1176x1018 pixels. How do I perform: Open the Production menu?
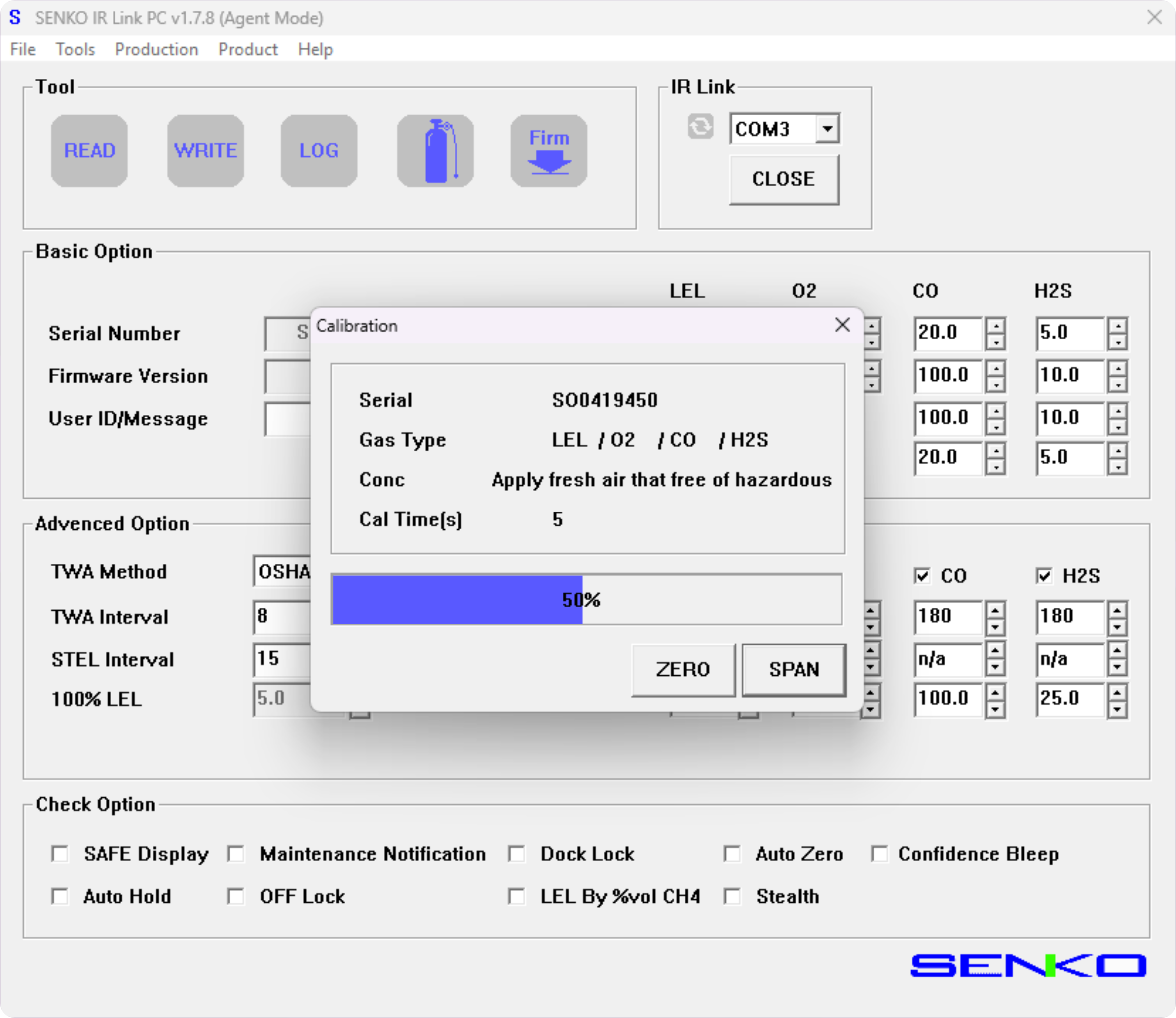156,49
